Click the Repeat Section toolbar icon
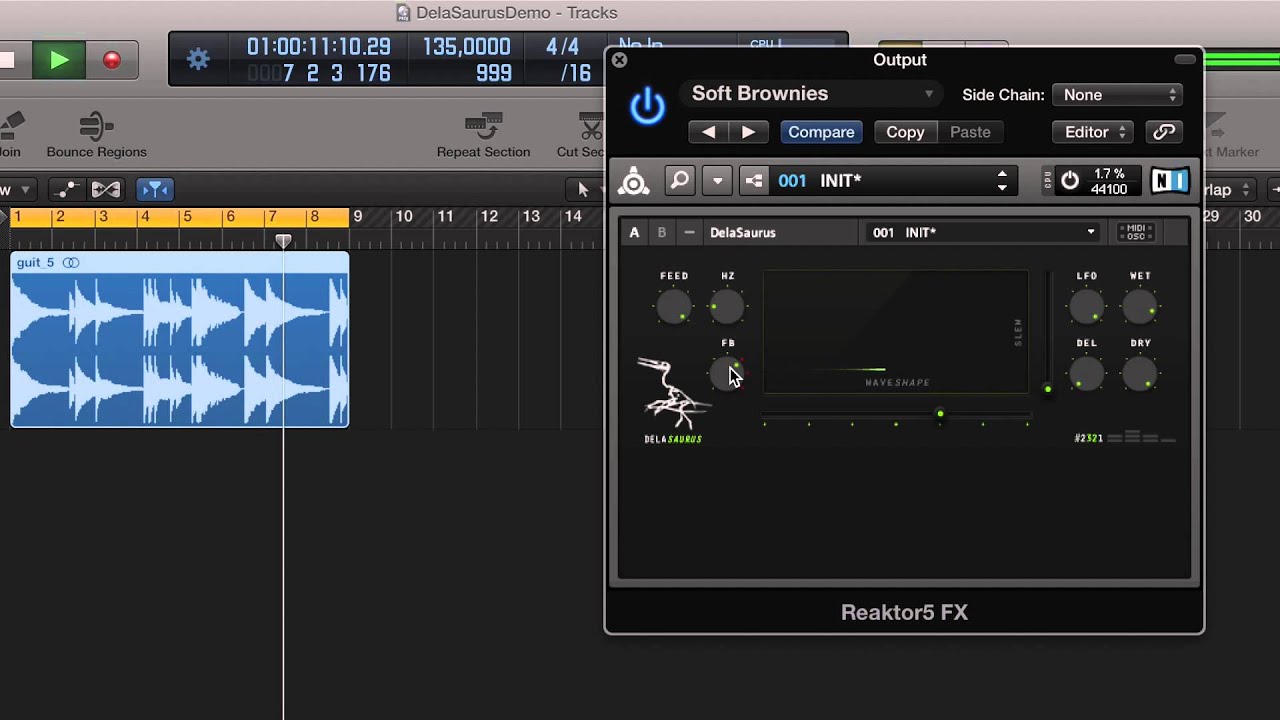The height and width of the screenshot is (720, 1280). click(x=483, y=127)
